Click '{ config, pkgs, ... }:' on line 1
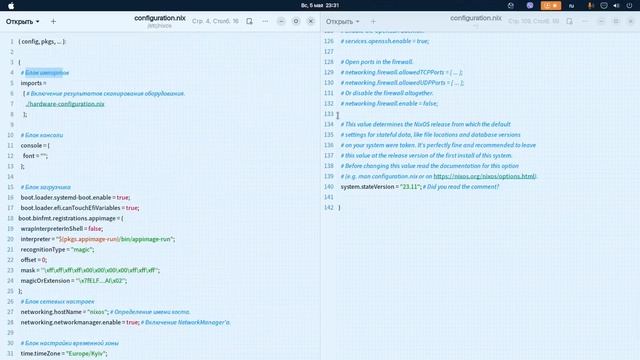 click(x=42, y=41)
